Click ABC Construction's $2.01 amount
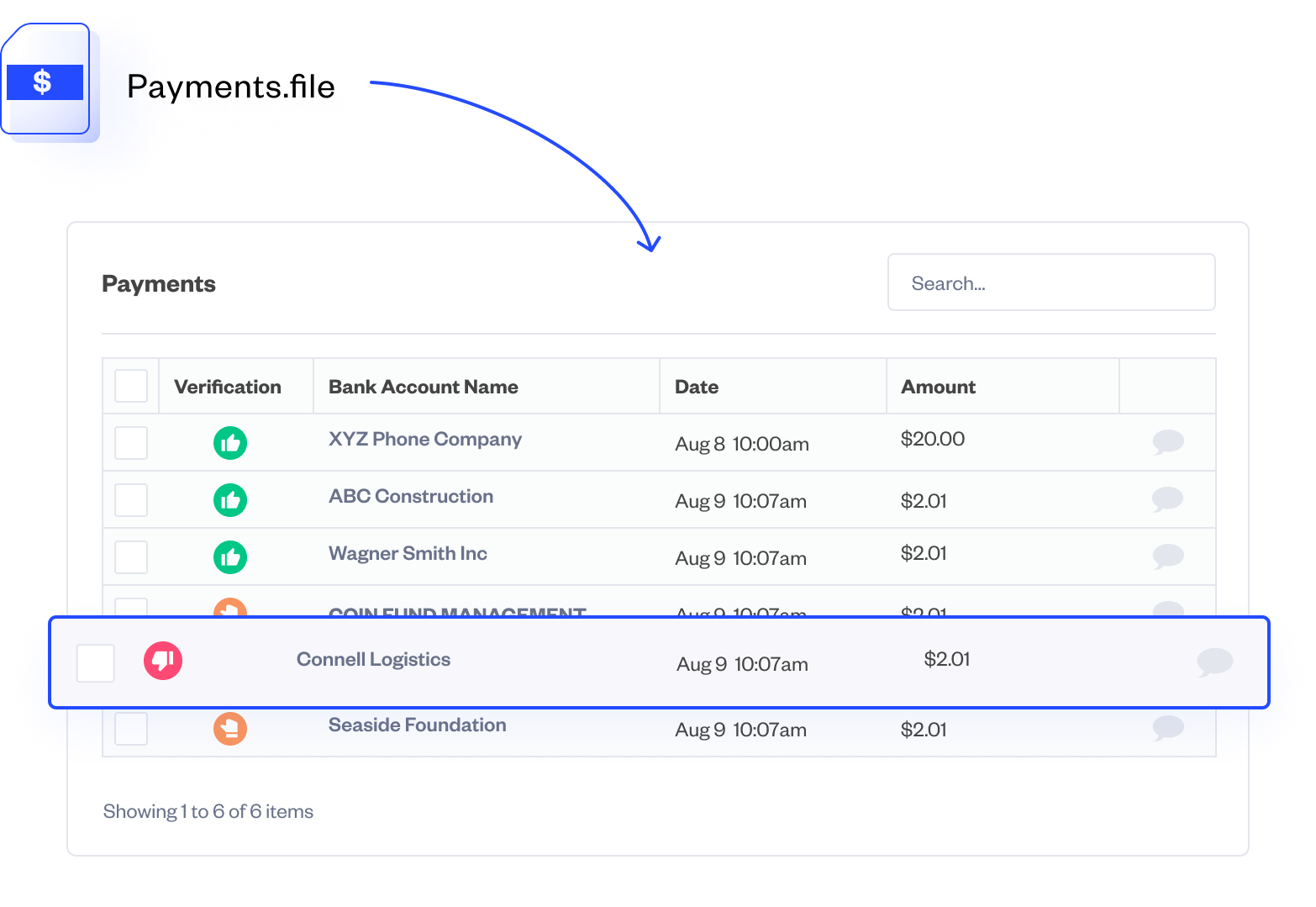This screenshot has width=1316, height=907. pos(924,501)
